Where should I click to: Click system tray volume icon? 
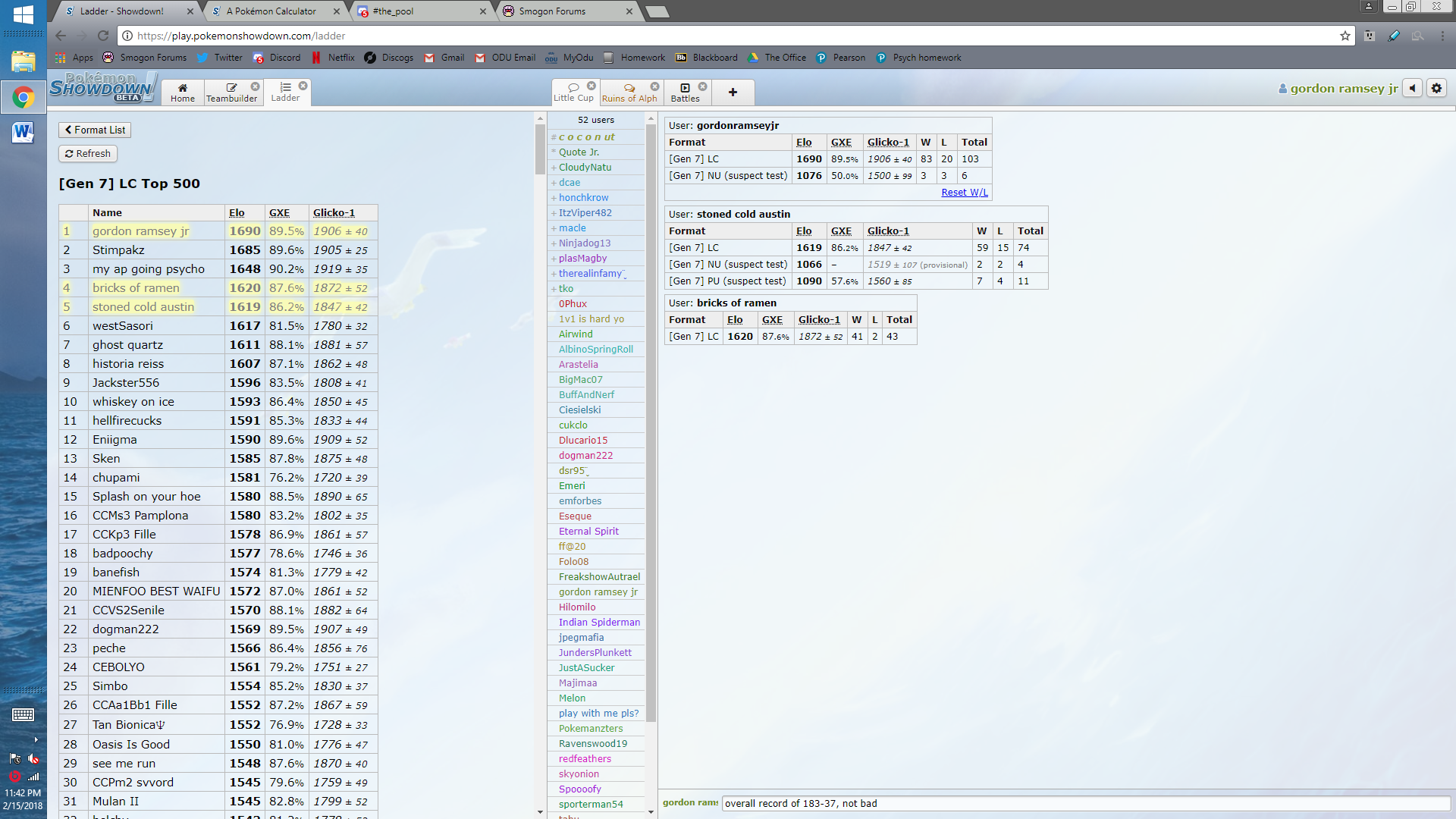click(x=33, y=758)
